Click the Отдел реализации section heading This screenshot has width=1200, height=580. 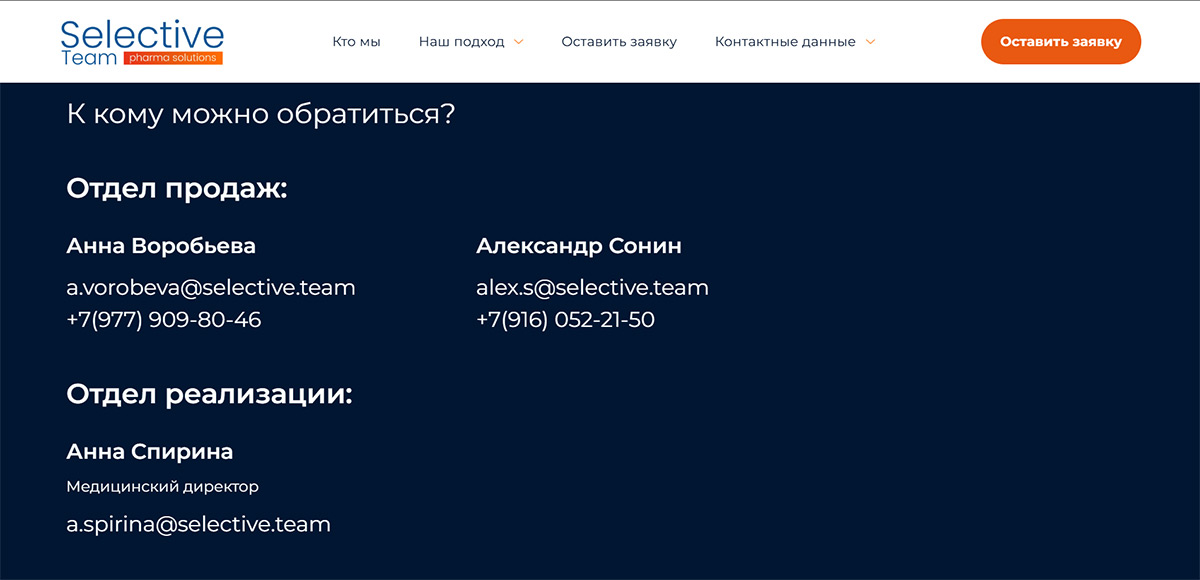coord(209,394)
